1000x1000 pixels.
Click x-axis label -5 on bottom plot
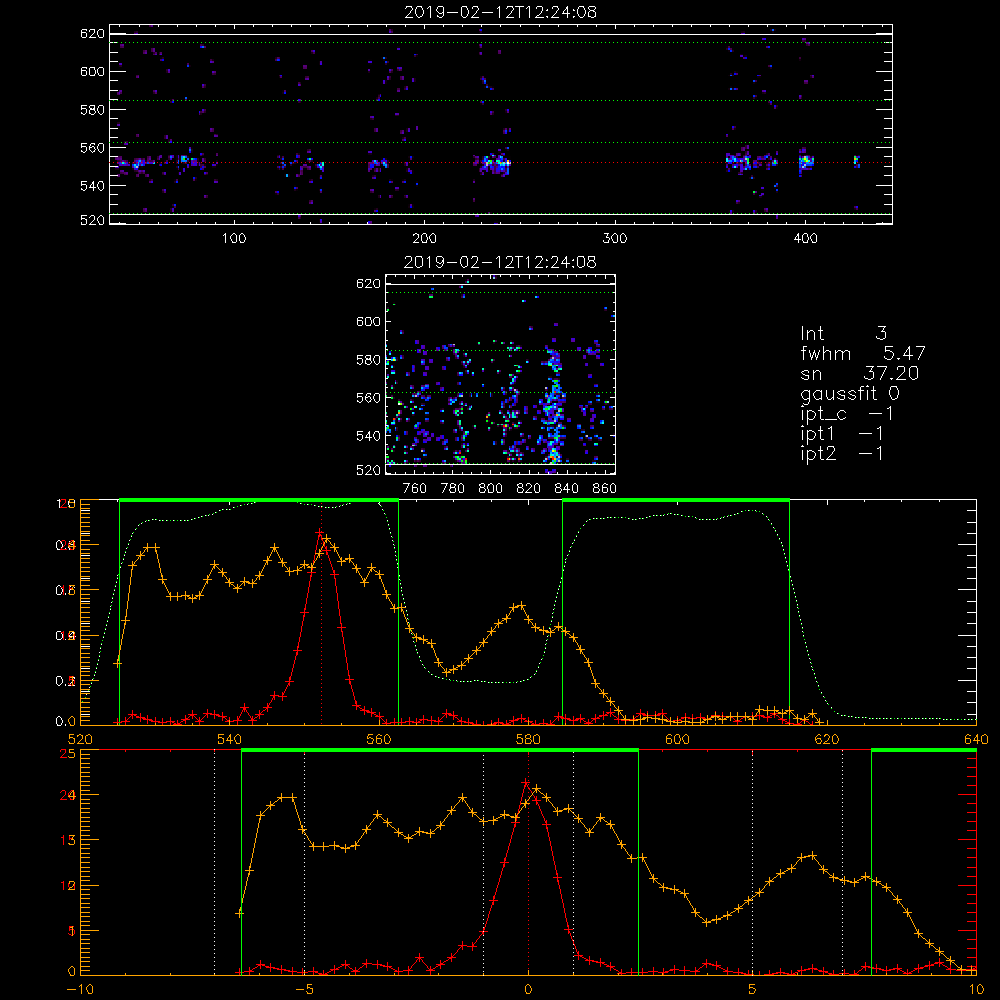coord(304,990)
